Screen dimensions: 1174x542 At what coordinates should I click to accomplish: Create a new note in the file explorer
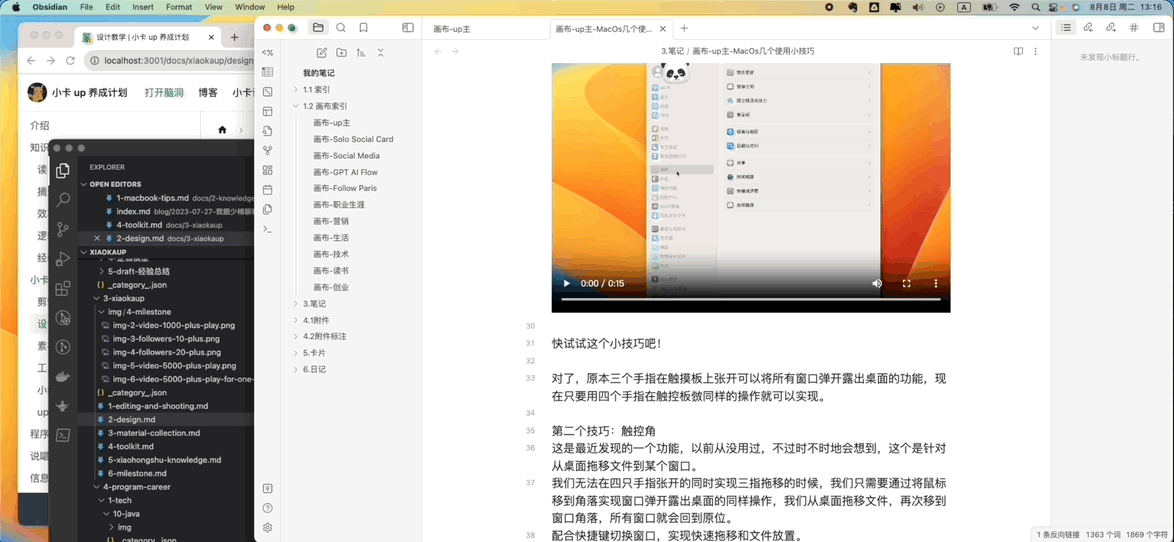(x=322, y=52)
